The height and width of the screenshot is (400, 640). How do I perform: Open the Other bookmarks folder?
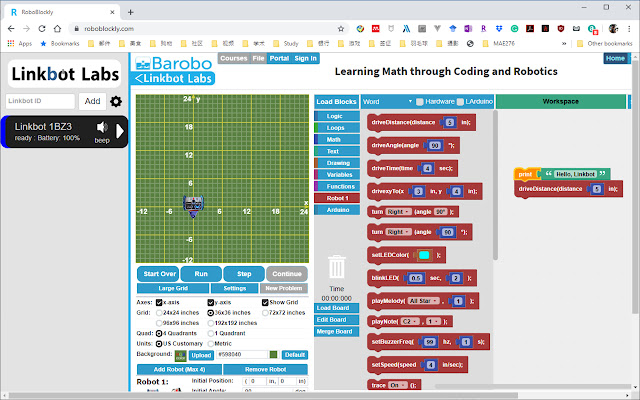click(x=604, y=43)
